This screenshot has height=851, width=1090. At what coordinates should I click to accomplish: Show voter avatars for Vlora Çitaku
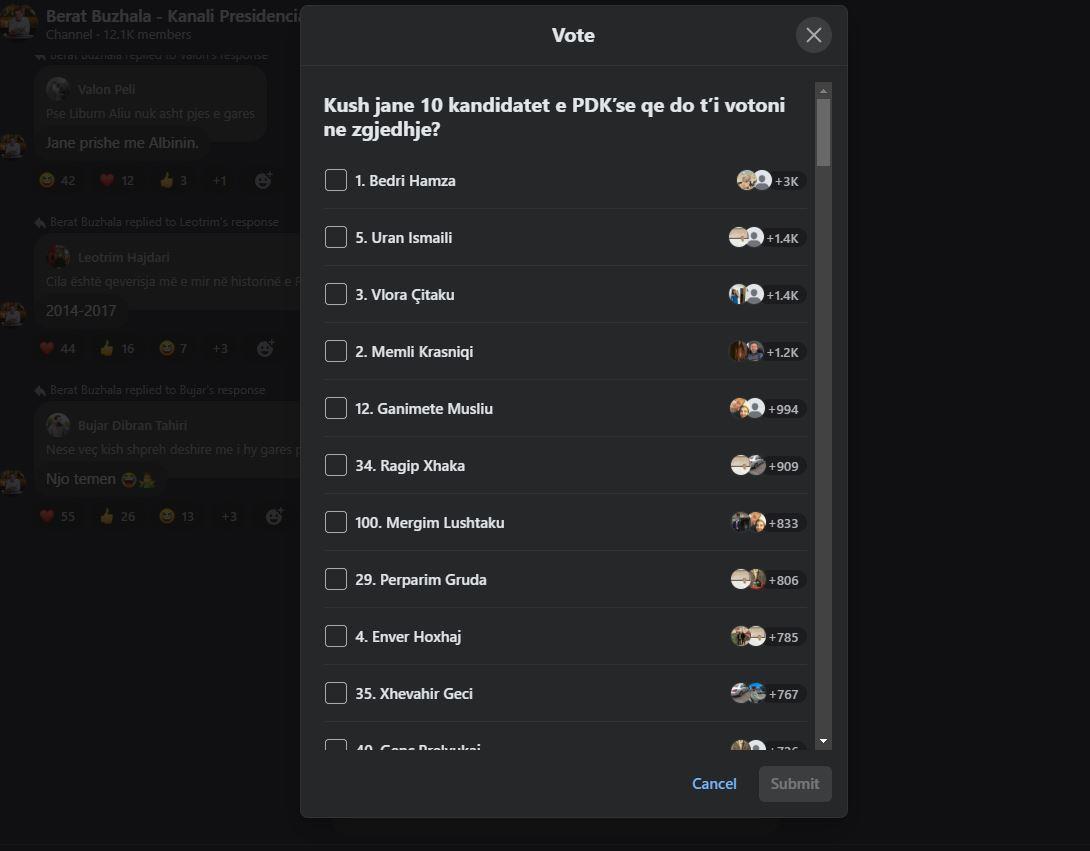pyautogui.click(x=767, y=295)
